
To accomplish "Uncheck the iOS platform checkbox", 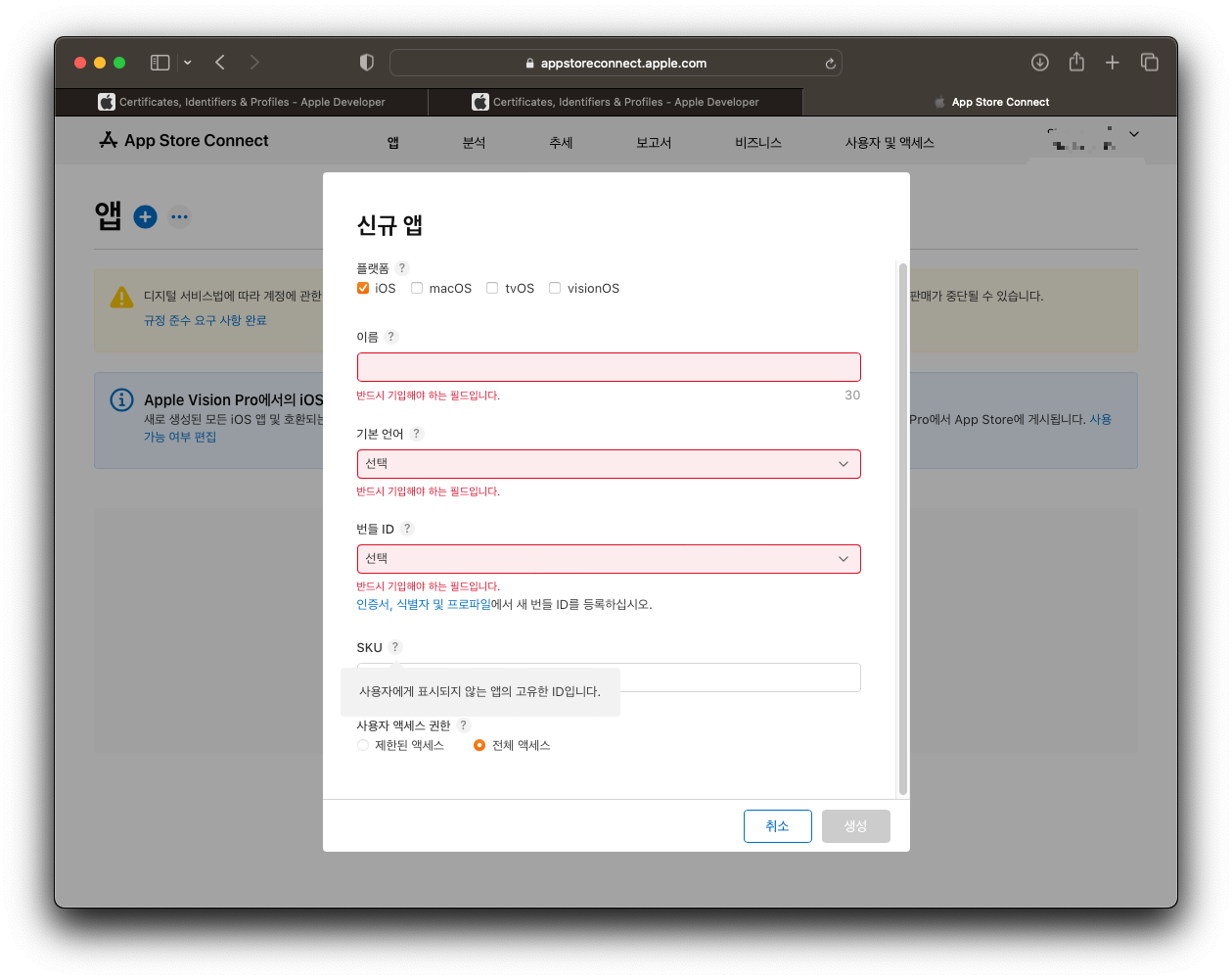I will coord(363,288).
